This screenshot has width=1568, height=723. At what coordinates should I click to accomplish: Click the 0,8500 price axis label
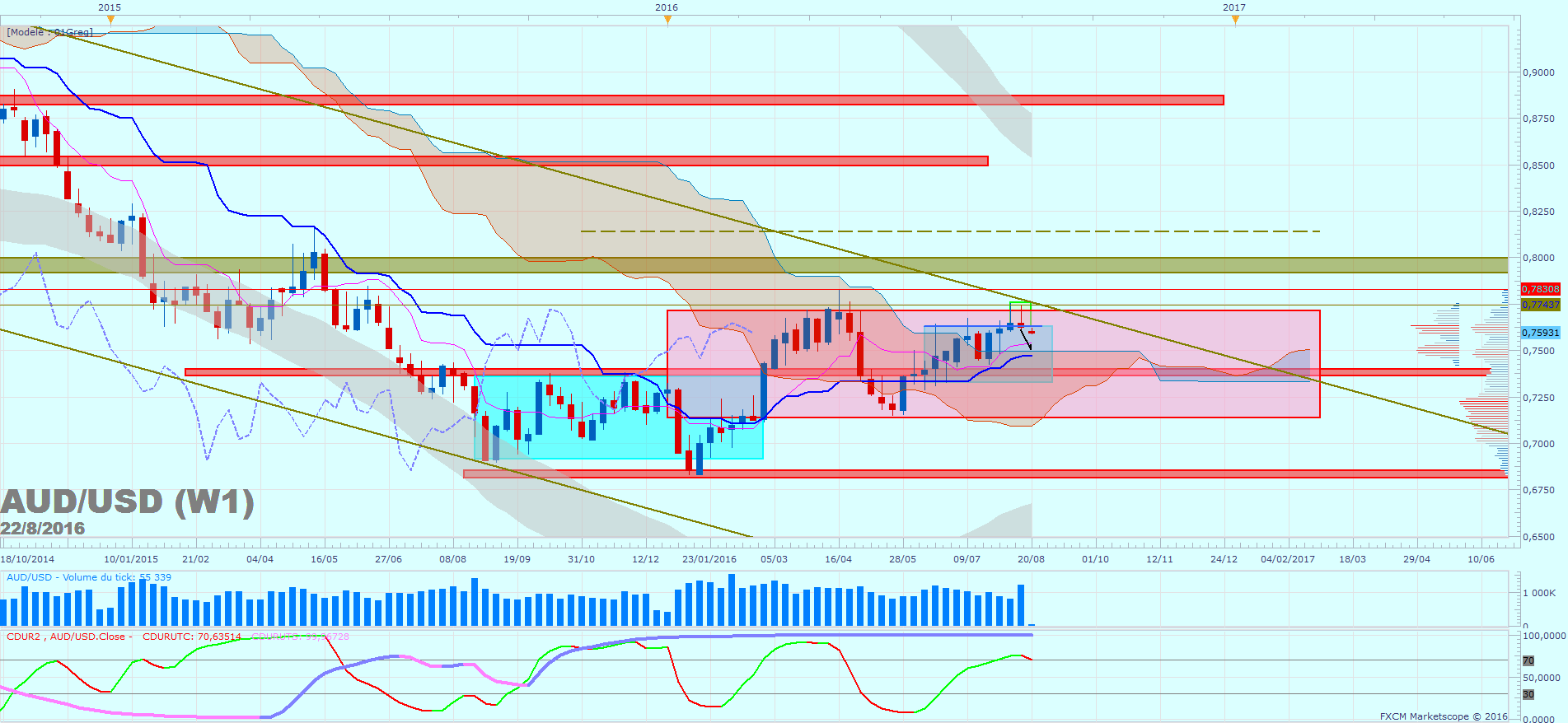coord(1539,166)
